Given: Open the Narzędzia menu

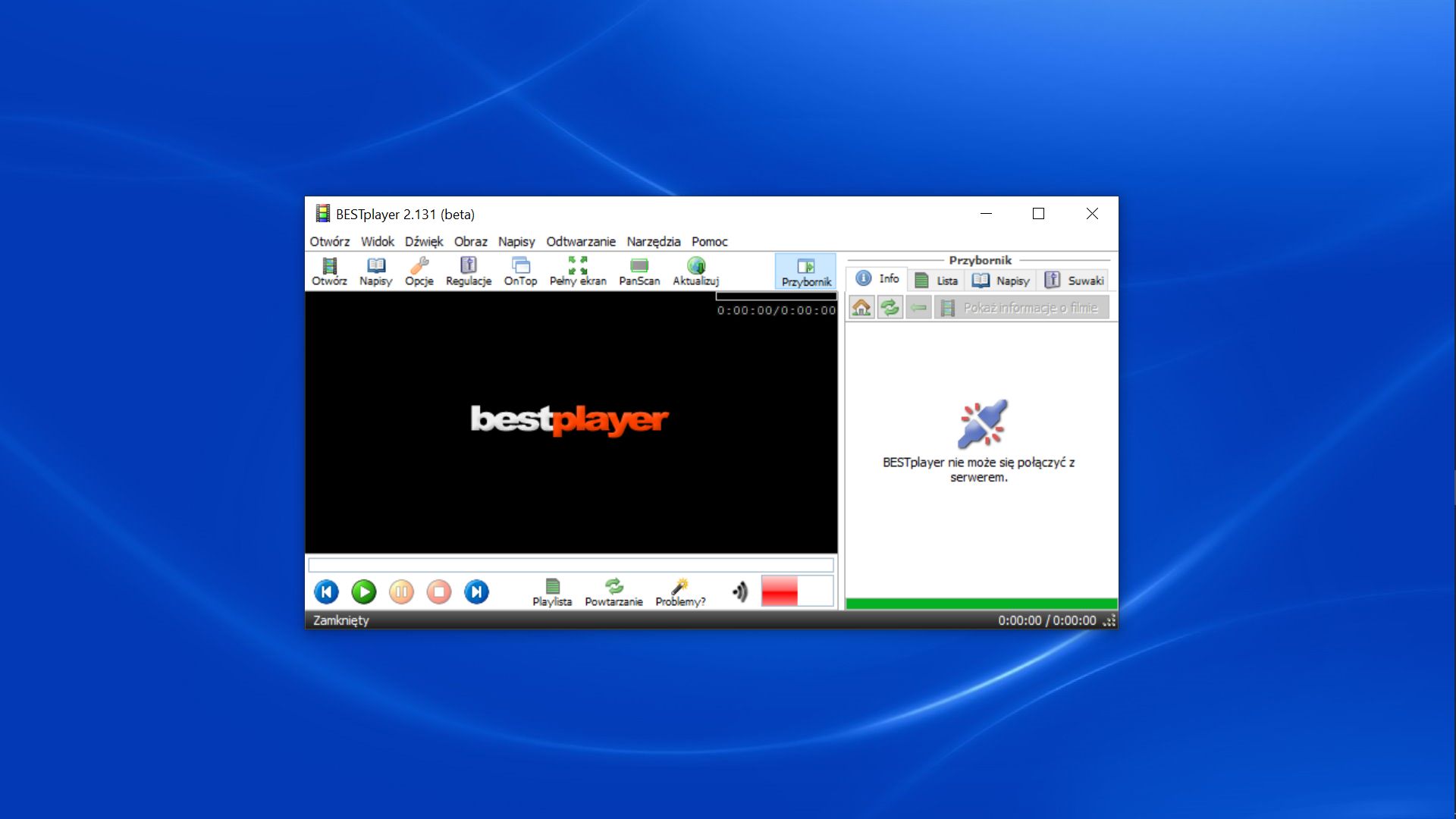Looking at the screenshot, I should pos(653,241).
